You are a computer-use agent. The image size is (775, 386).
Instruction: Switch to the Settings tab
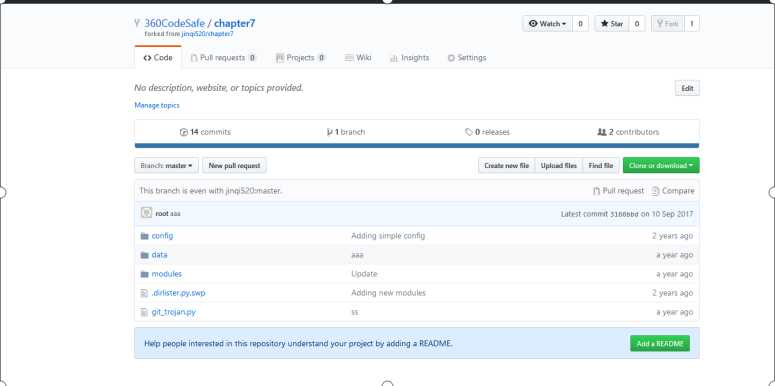467,58
